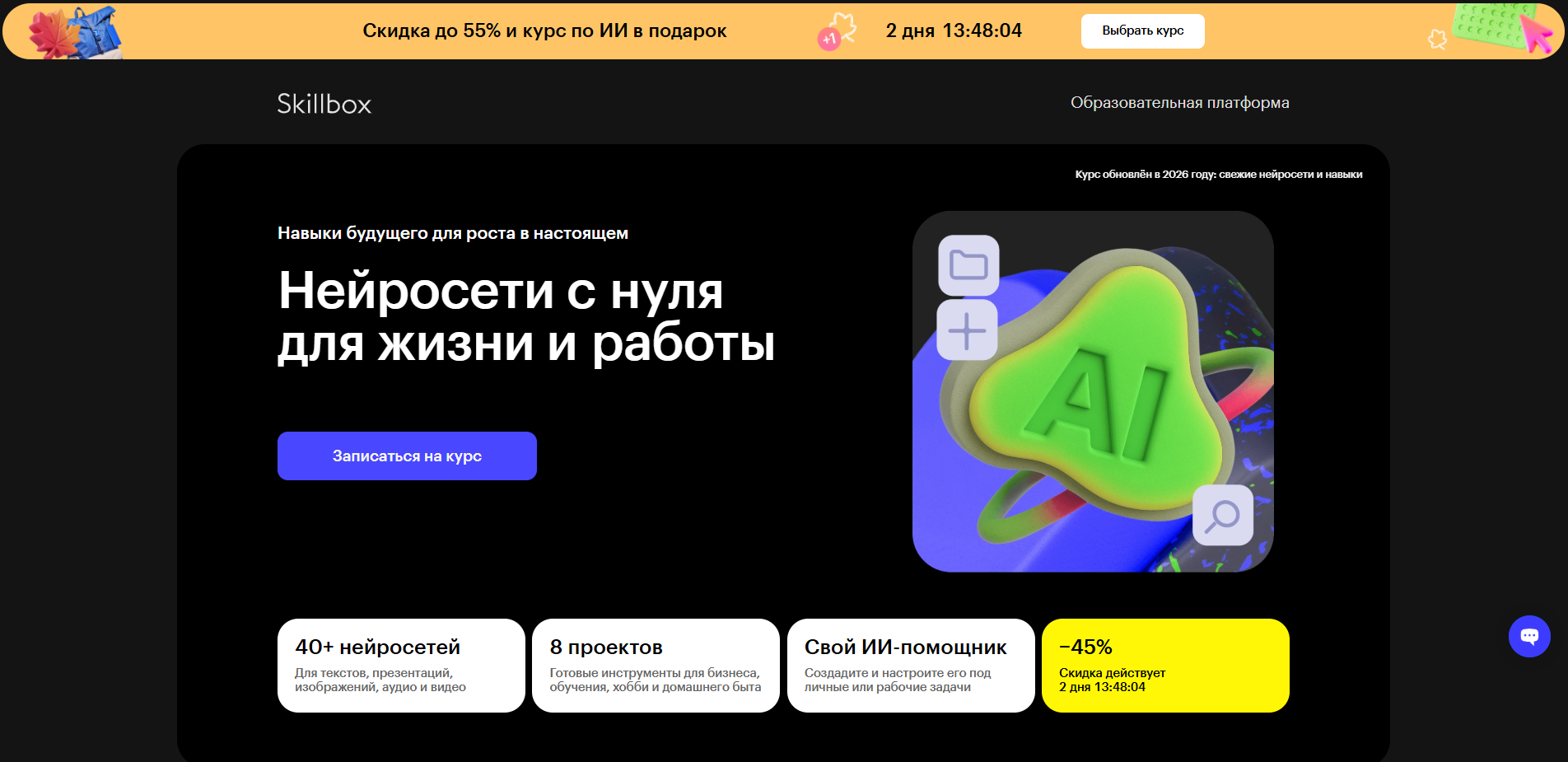Open the chat support bubble icon
This screenshot has width=1568, height=762.
coord(1529,636)
